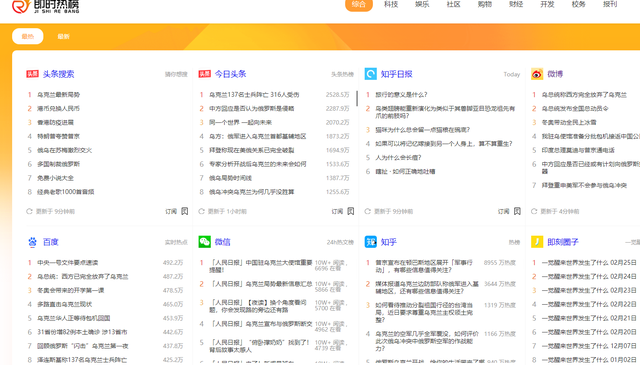The width and height of the screenshot is (640, 365).
Task: Switch to the 科技 tab
Action: pos(391,4)
